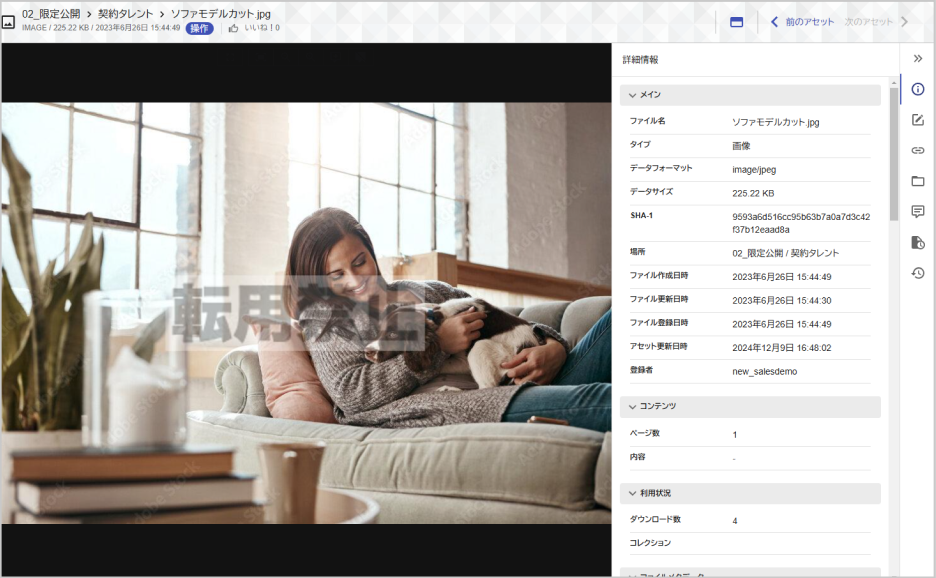Click the 操作 button
The height and width of the screenshot is (578, 936).
click(200, 29)
